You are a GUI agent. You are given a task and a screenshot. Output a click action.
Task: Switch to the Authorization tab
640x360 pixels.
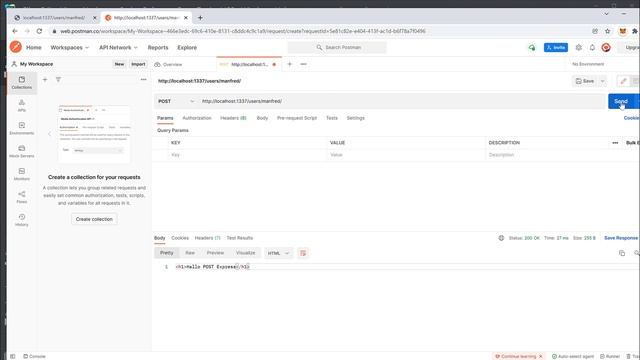197,118
